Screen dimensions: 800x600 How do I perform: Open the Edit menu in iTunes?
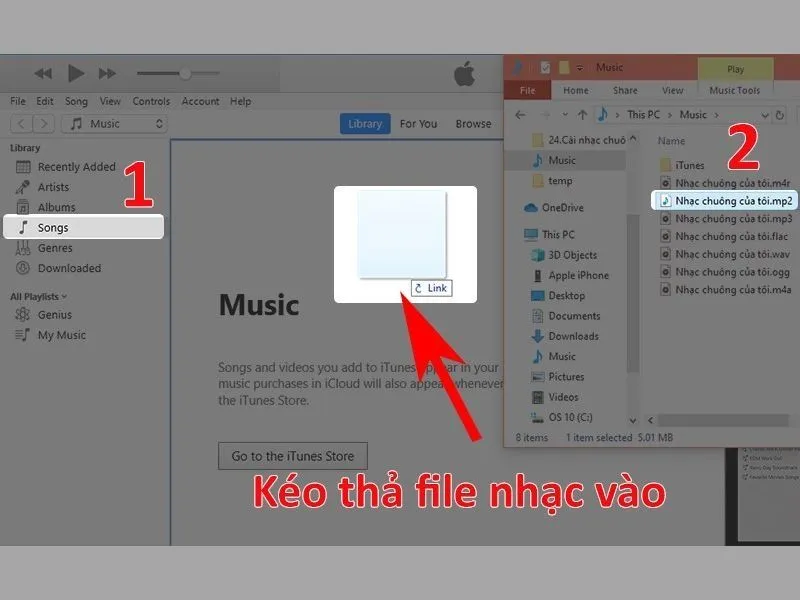44,101
